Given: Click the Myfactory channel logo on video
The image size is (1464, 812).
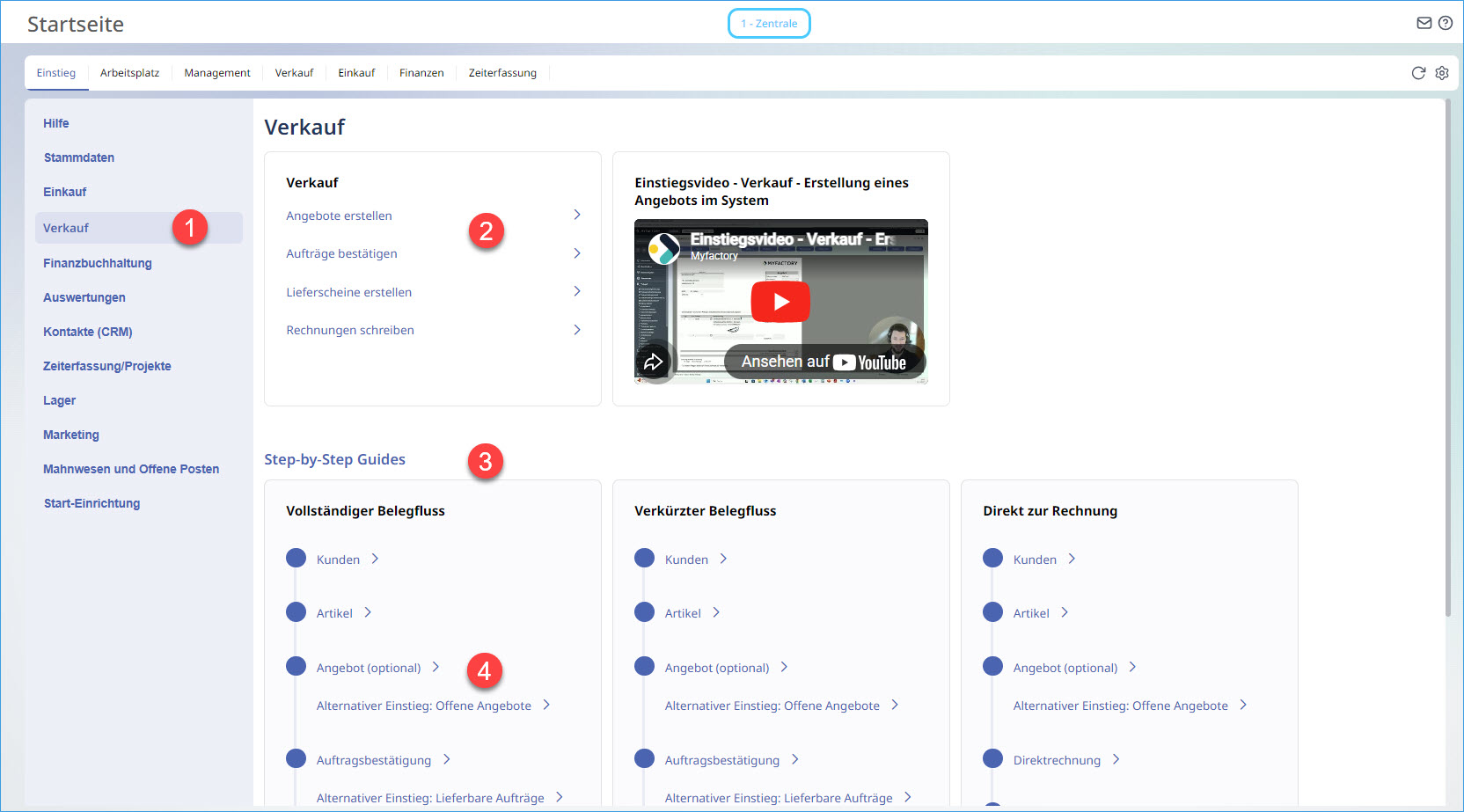Looking at the screenshot, I should pos(664,248).
